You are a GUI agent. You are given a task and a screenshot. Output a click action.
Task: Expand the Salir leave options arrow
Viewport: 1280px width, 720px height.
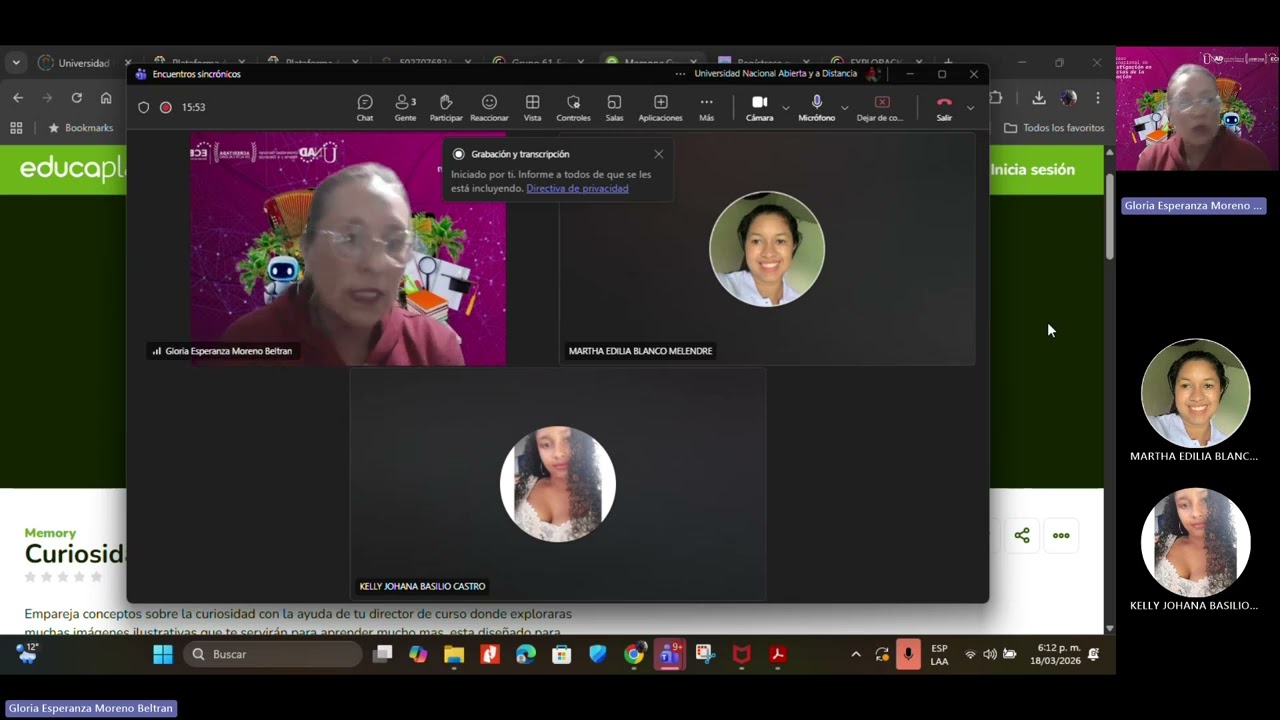(x=970, y=107)
